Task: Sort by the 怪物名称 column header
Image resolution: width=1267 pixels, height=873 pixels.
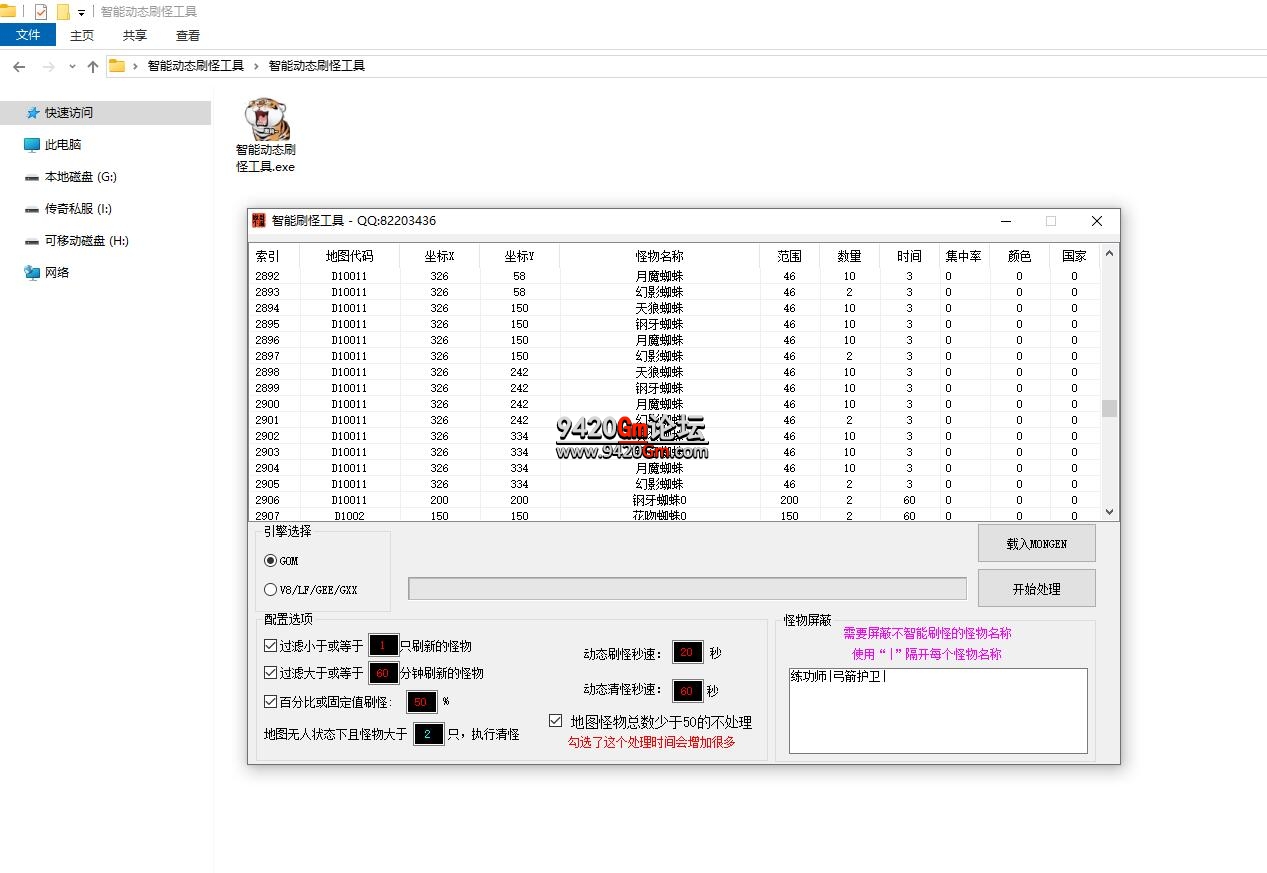Action: (659, 257)
